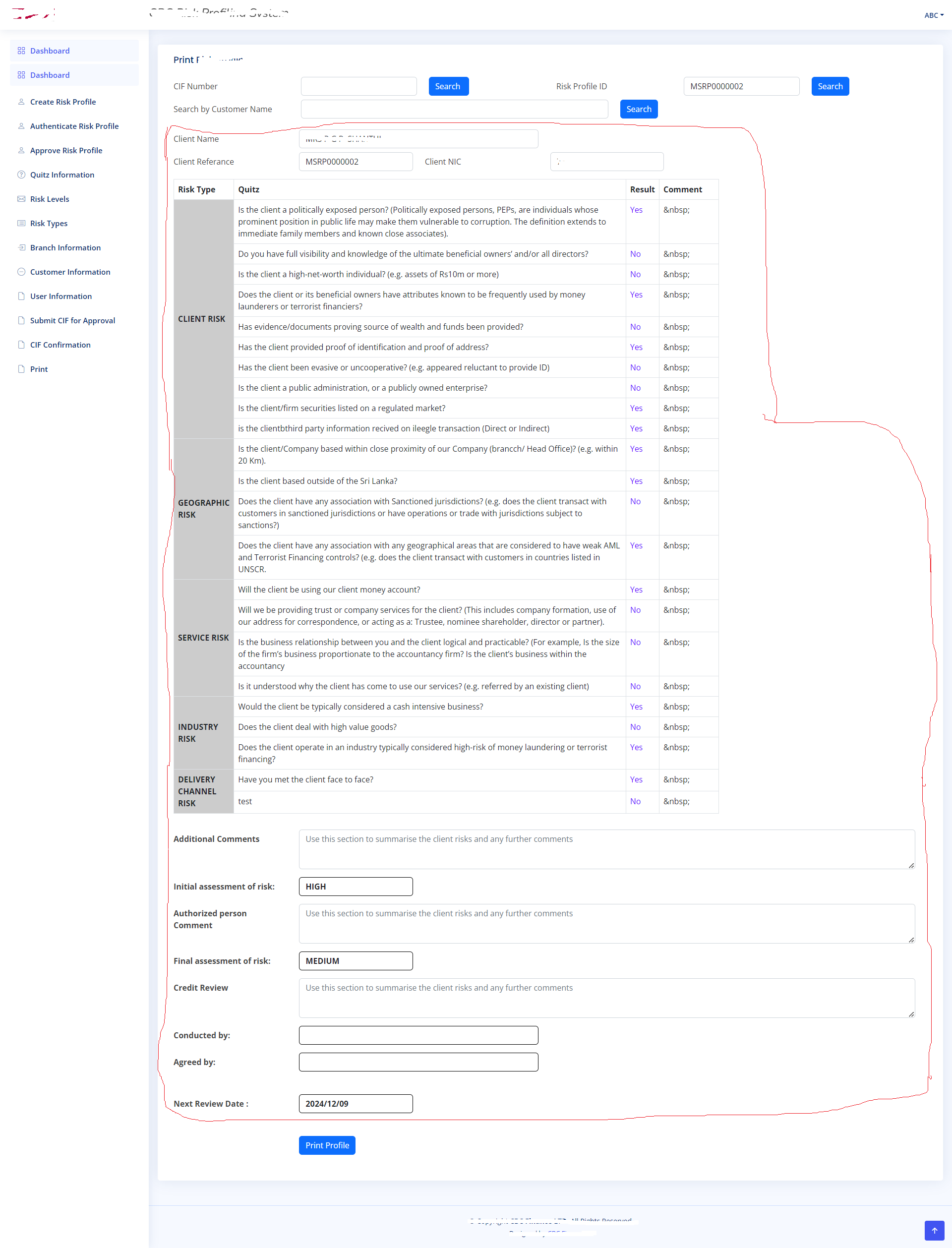Click Search button next to Risk Profile ID
This screenshot has height=1248, width=952.
(x=830, y=86)
